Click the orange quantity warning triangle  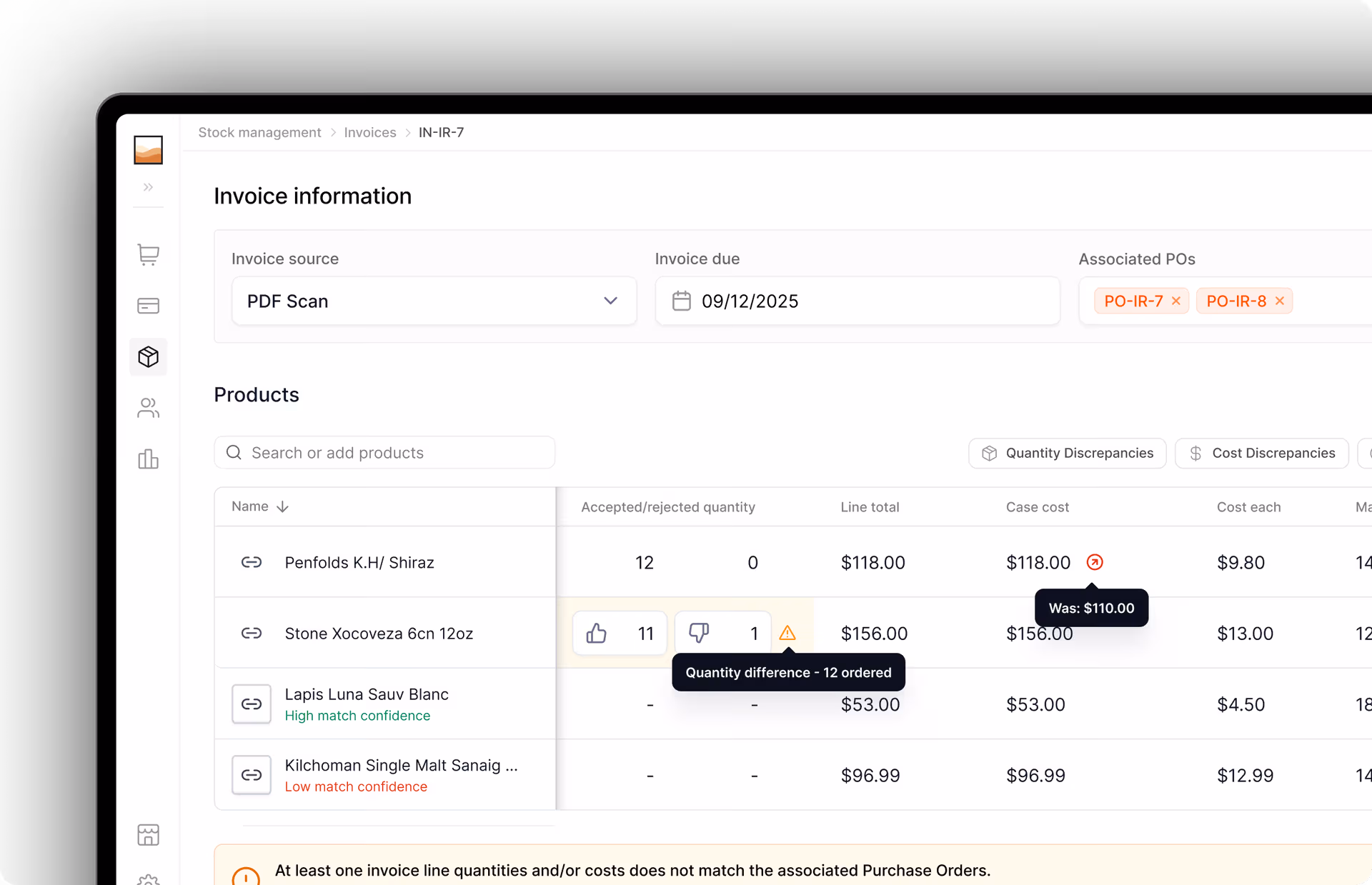(x=787, y=633)
